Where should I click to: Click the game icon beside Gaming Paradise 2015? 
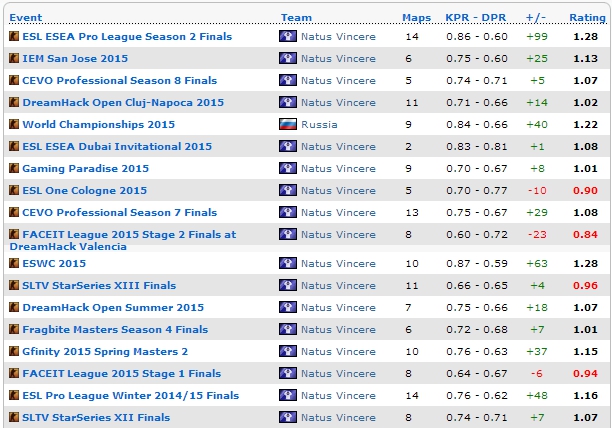point(14,168)
